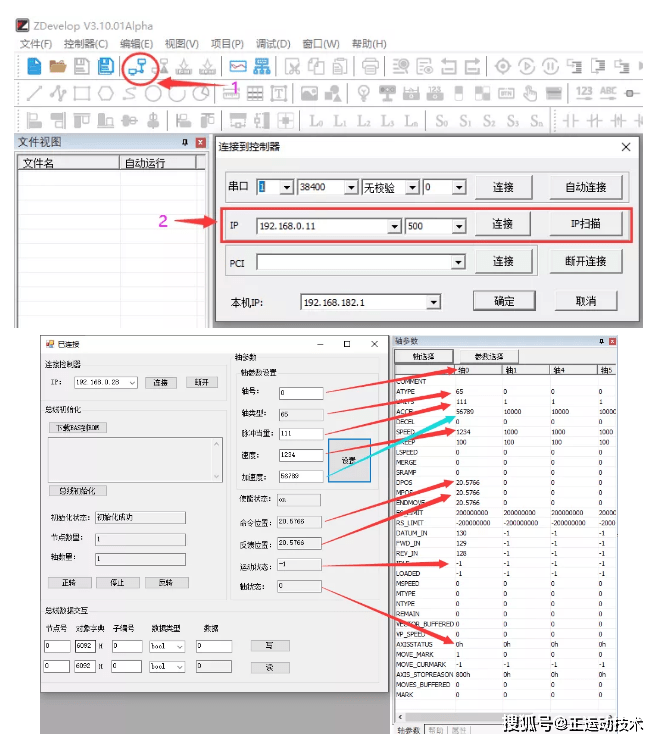The width and height of the screenshot is (658, 741).
Task: Click the 停止 stop button
Action: point(118,583)
